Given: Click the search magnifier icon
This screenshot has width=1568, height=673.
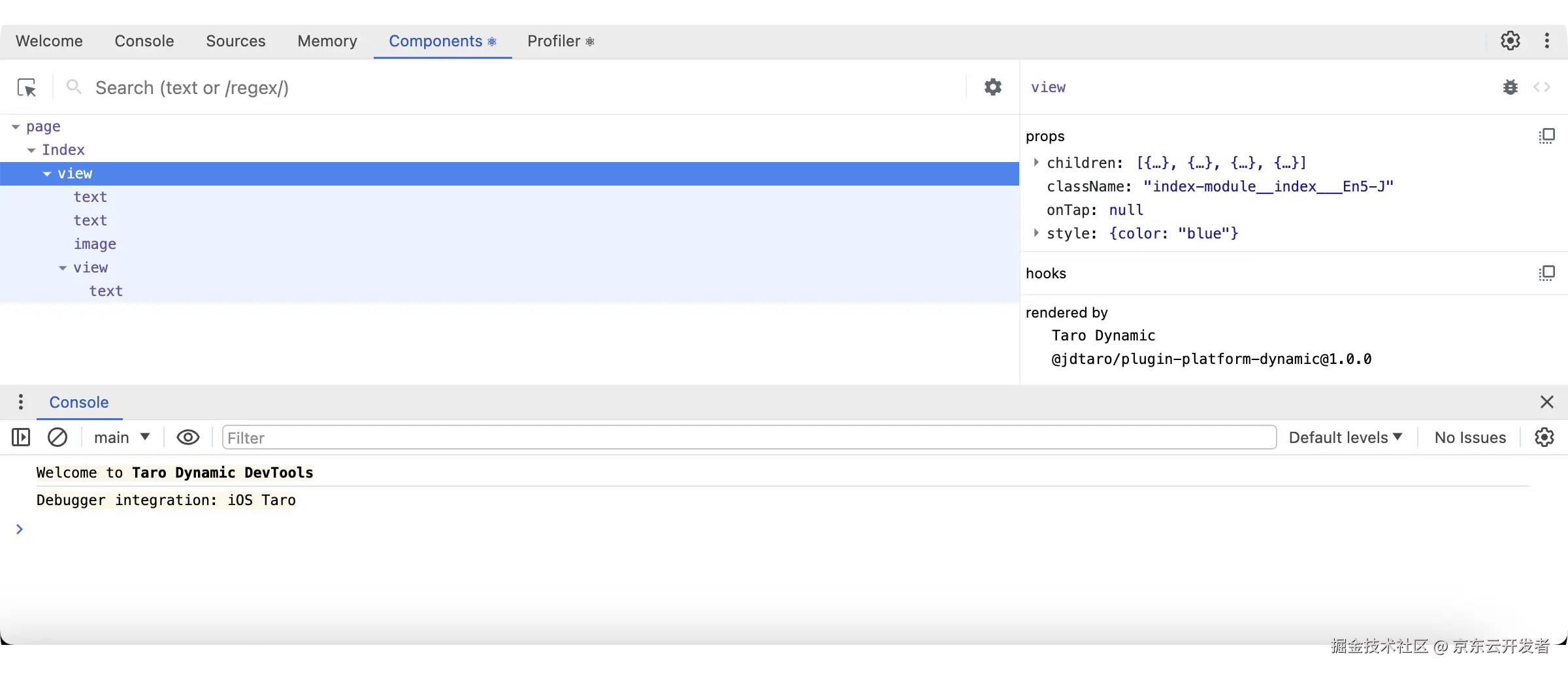Looking at the screenshot, I should (x=74, y=87).
